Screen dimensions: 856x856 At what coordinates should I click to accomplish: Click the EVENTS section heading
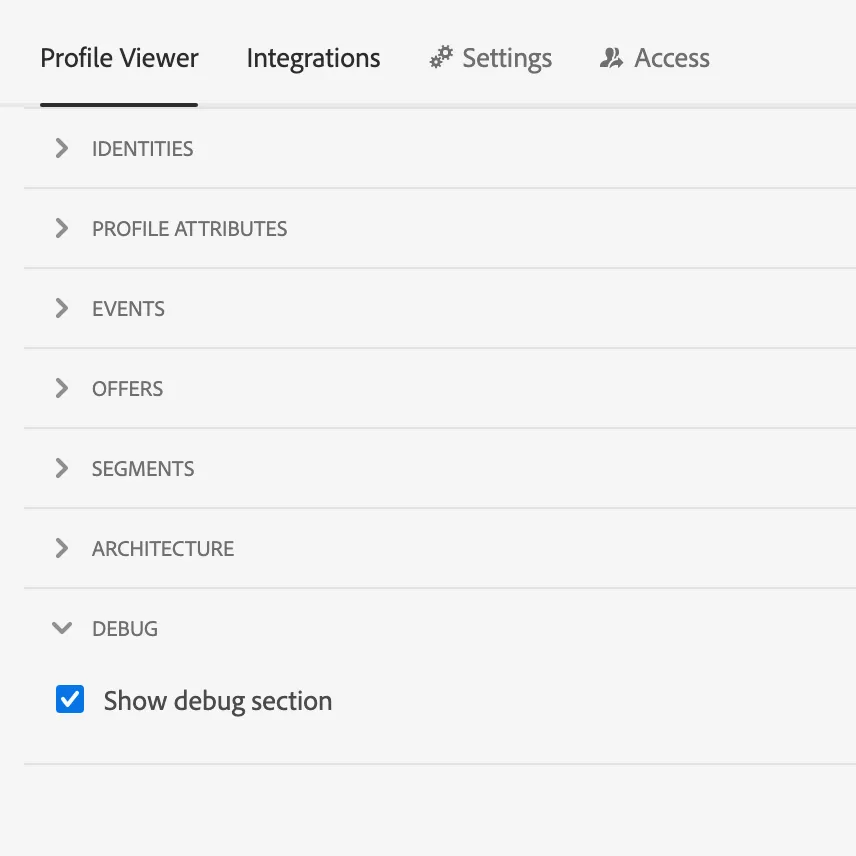(128, 309)
